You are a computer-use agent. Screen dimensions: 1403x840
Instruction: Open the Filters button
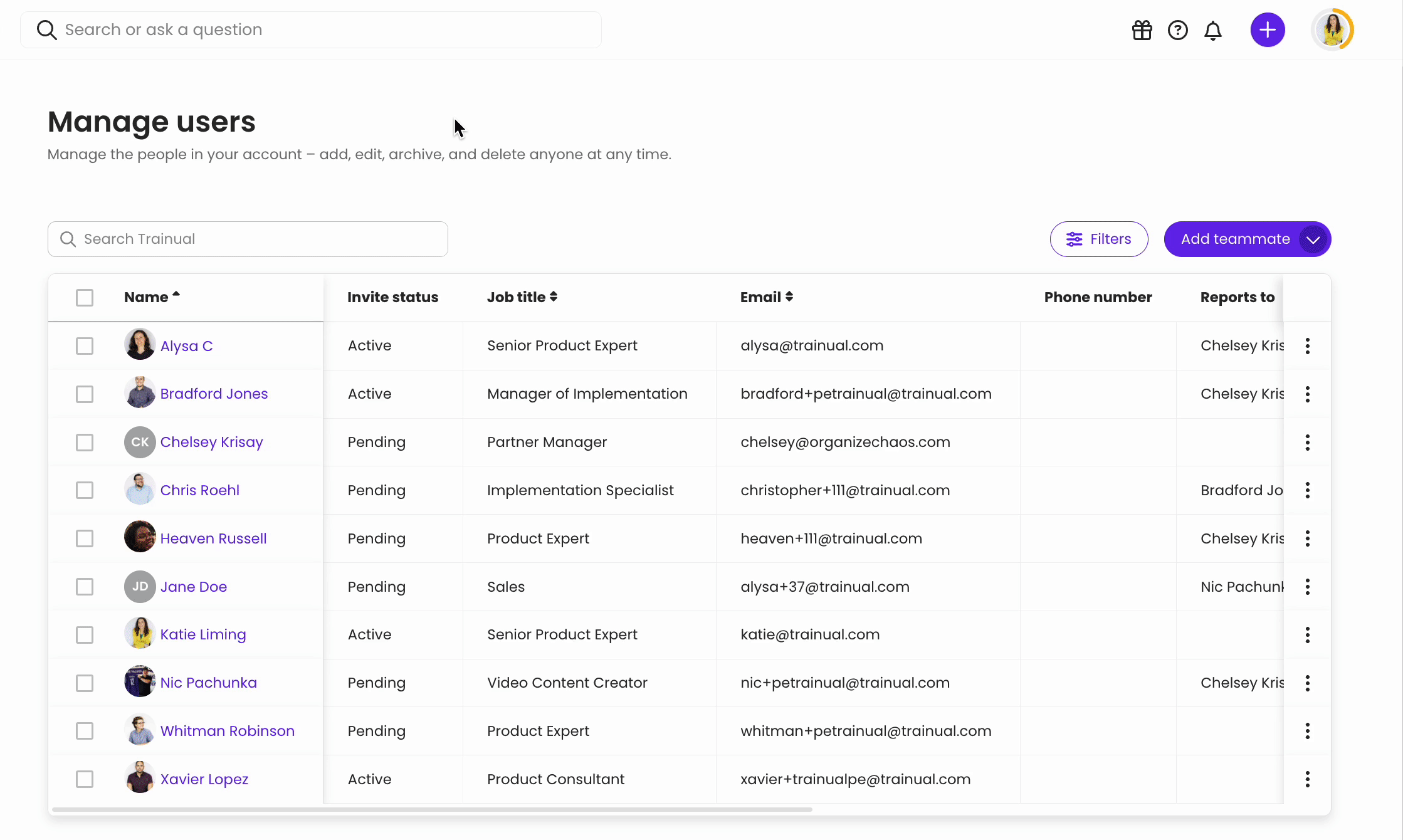(1098, 239)
